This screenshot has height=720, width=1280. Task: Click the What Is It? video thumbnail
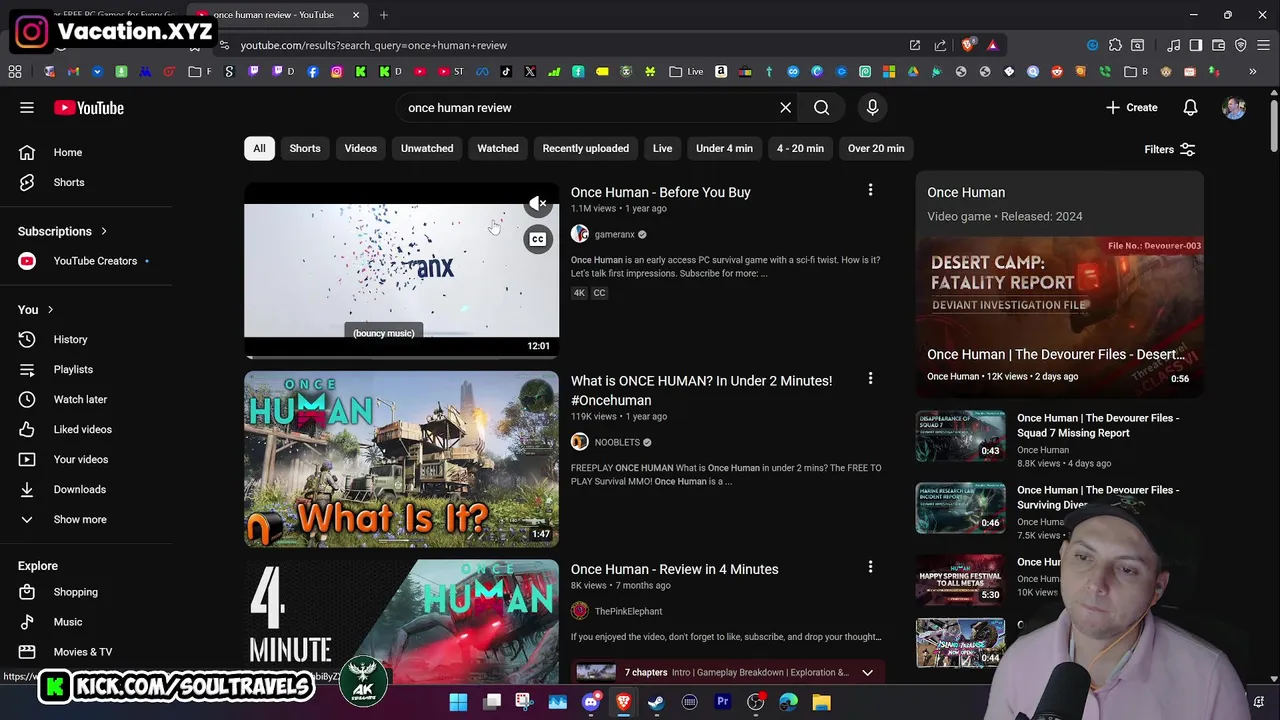tap(401, 459)
